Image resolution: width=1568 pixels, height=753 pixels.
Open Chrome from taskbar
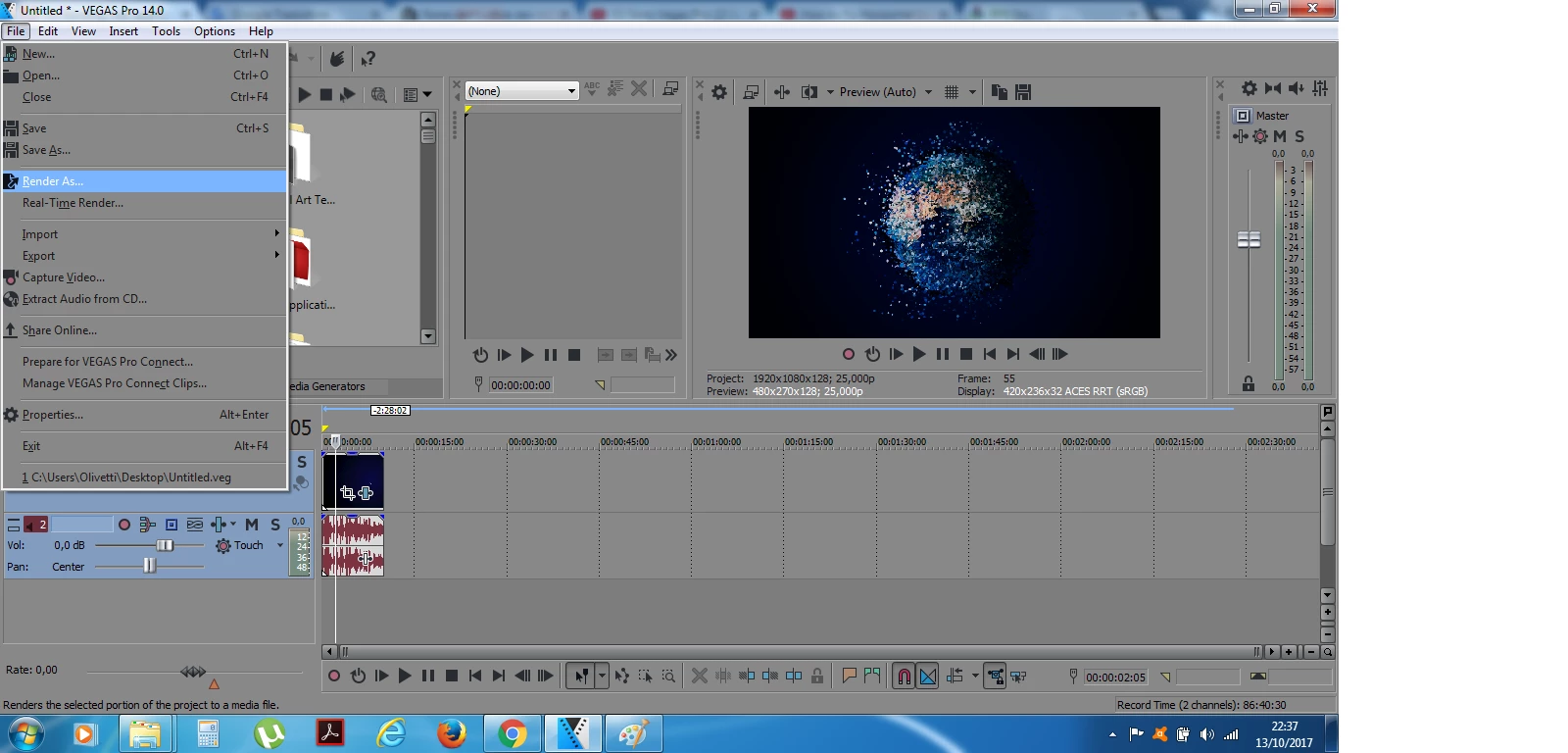point(513,733)
